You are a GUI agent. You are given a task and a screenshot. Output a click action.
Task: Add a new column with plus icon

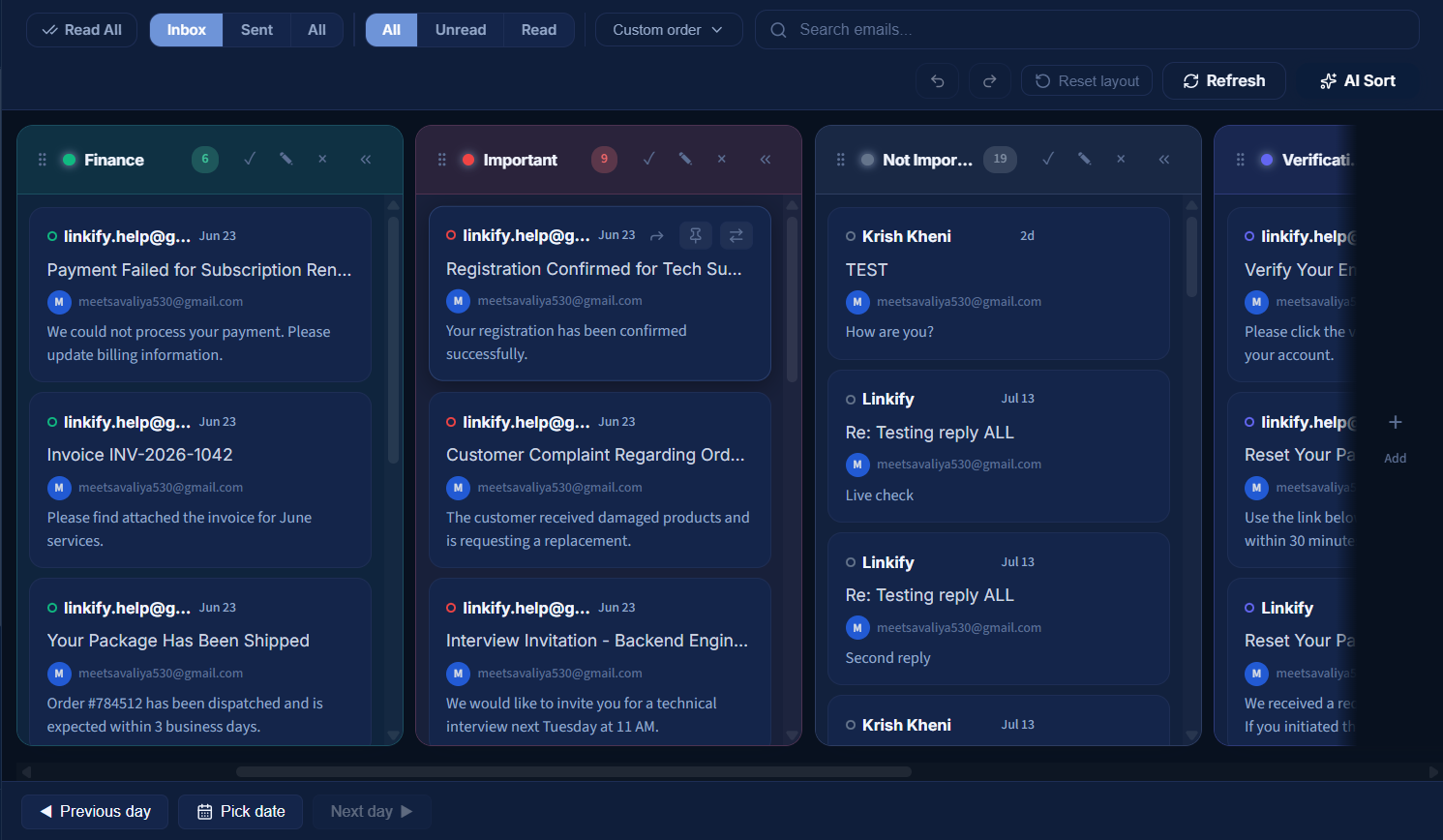click(x=1396, y=422)
